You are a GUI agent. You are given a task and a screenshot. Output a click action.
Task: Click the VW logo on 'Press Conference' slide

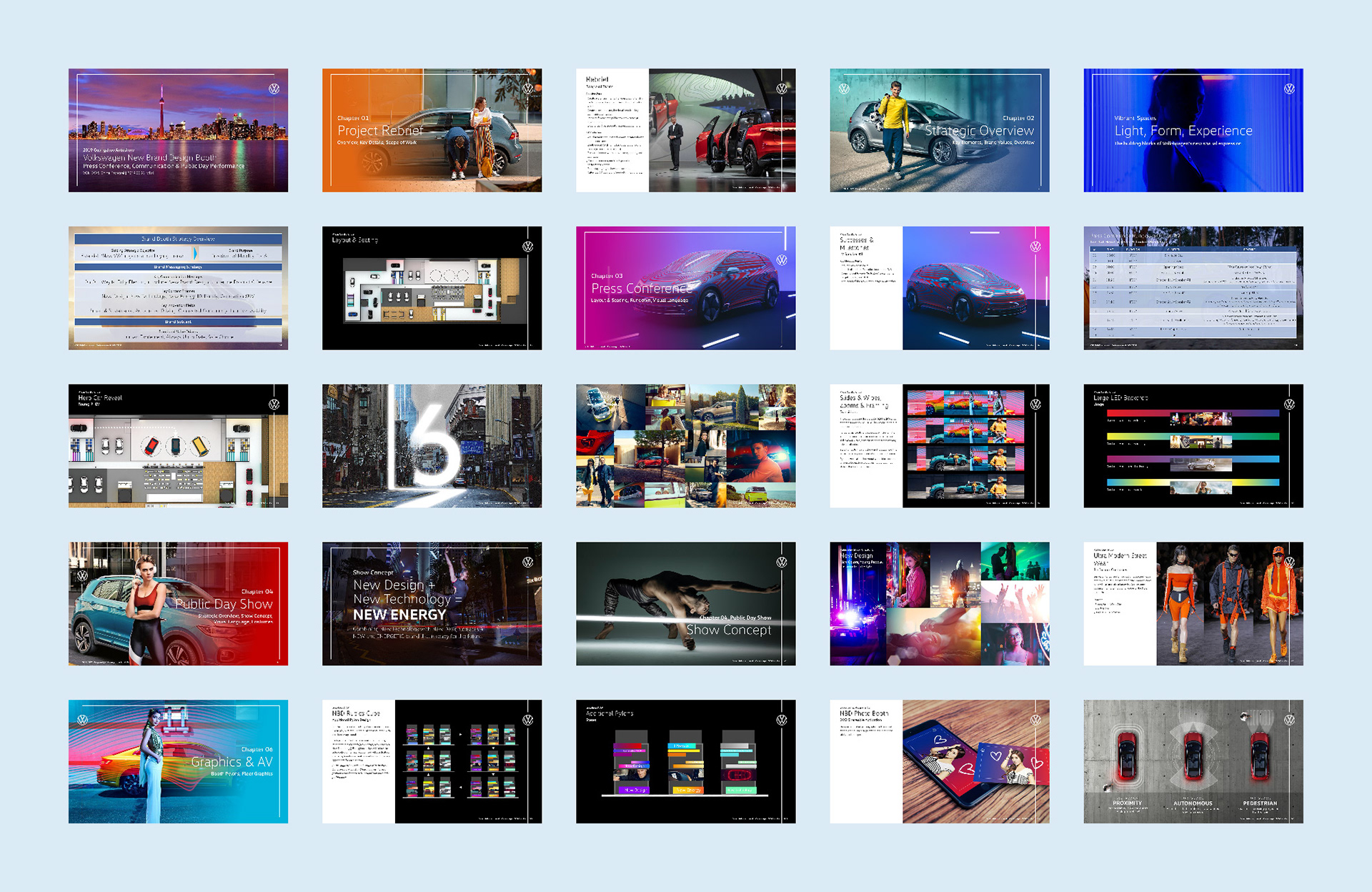tap(782, 260)
